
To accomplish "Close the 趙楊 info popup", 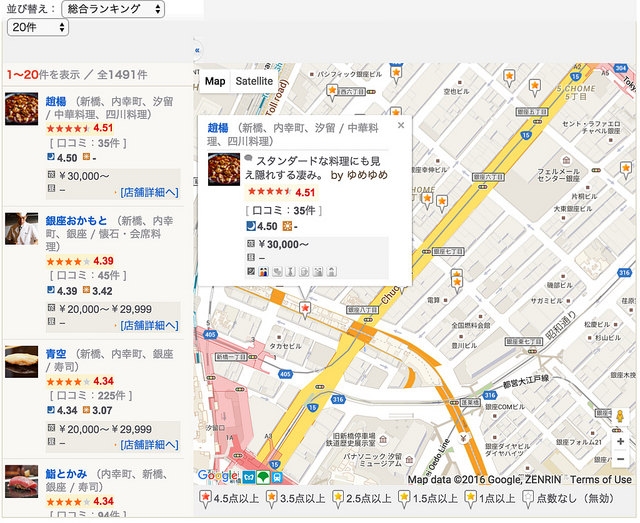I will pos(401,125).
